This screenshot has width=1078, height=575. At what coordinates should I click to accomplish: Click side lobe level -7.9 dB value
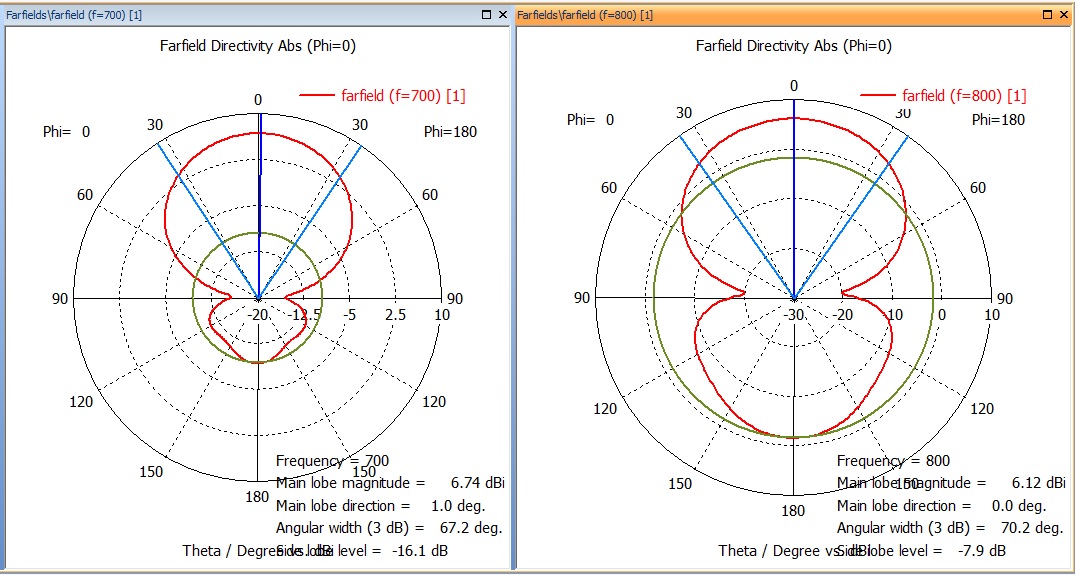click(982, 551)
